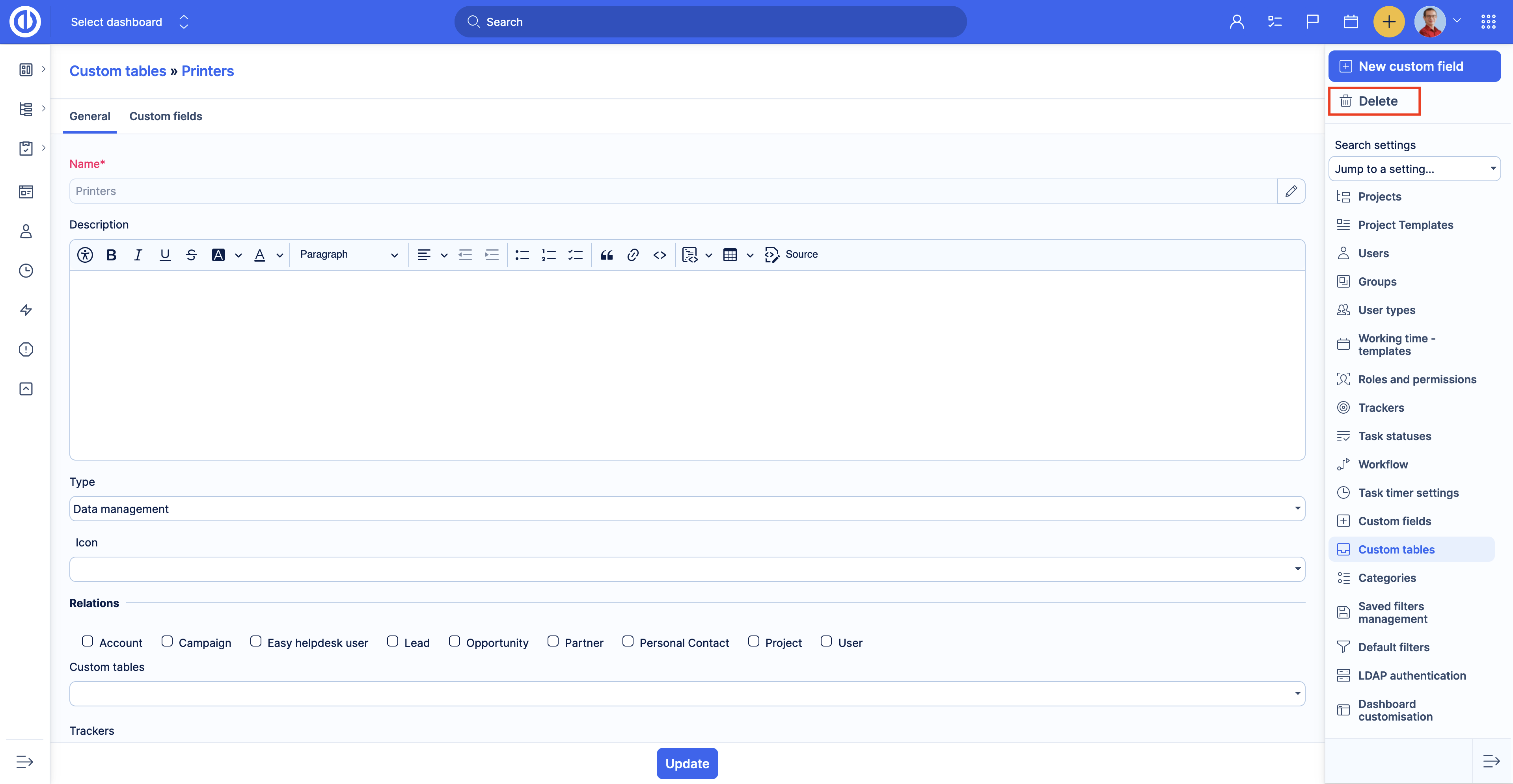The width and height of the screenshot is (1513, 784).
Task: Enable the Project relation checkbox
Action: pyautogui.click(x=754, y=641)
